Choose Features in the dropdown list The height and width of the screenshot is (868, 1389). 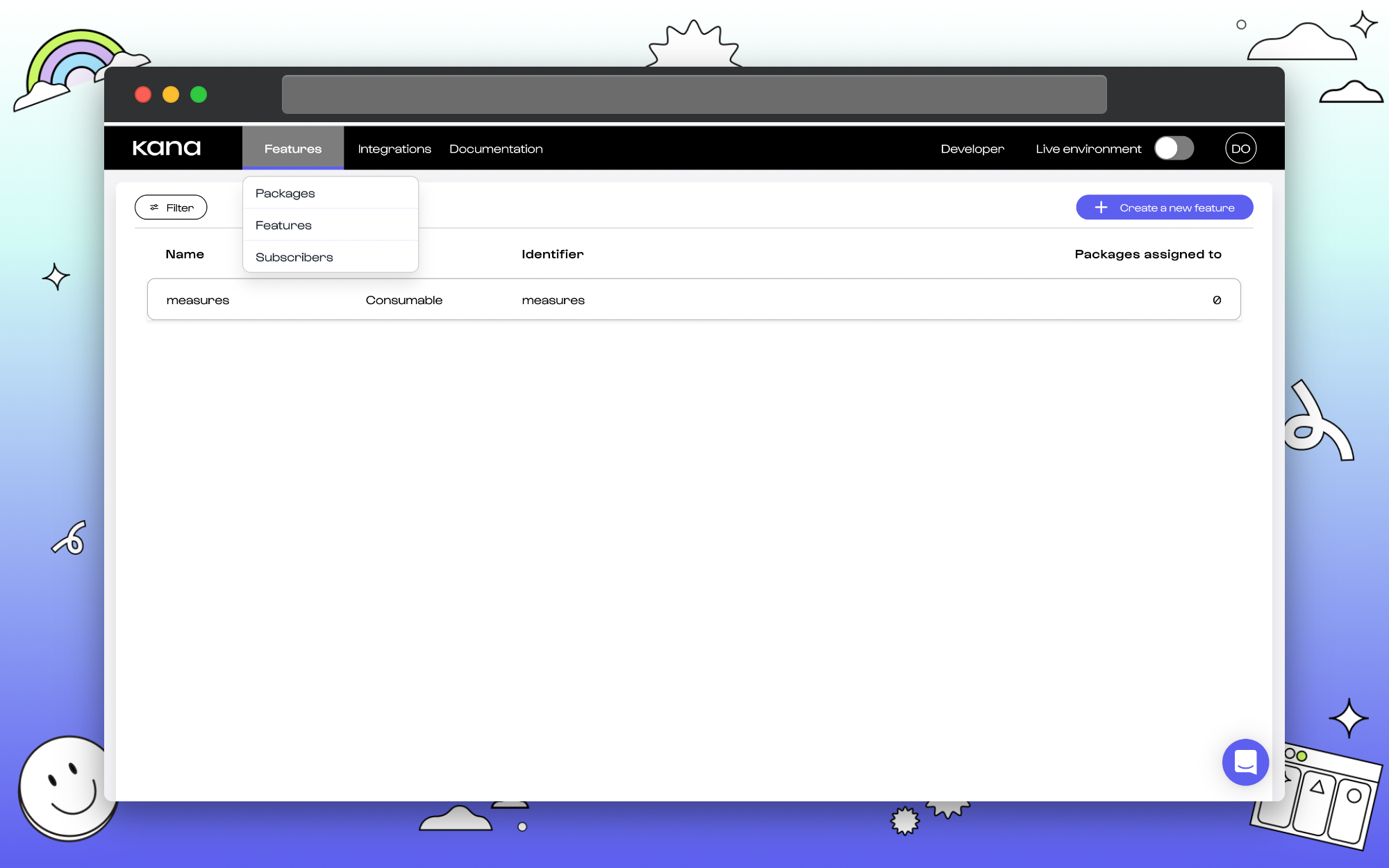click(283, 226)
